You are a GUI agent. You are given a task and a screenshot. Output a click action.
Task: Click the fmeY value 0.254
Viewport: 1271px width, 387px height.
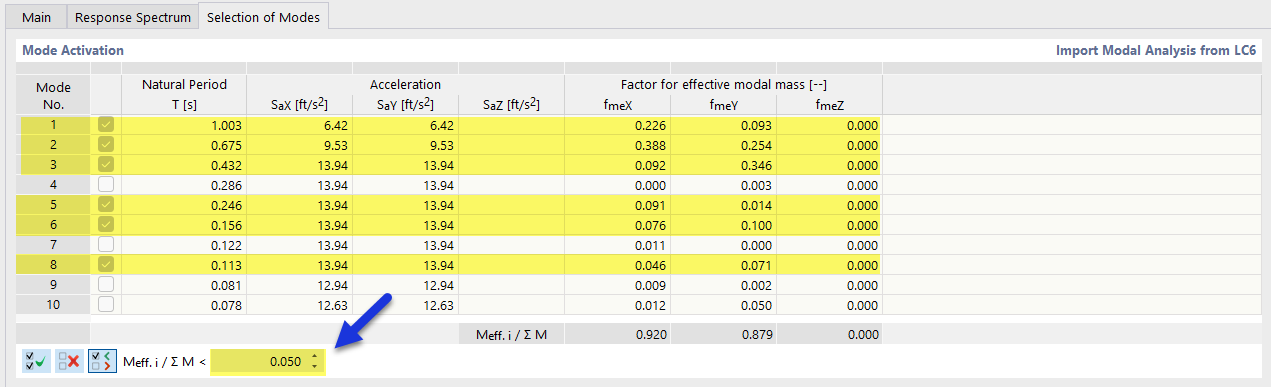click(x=723, y=145)
